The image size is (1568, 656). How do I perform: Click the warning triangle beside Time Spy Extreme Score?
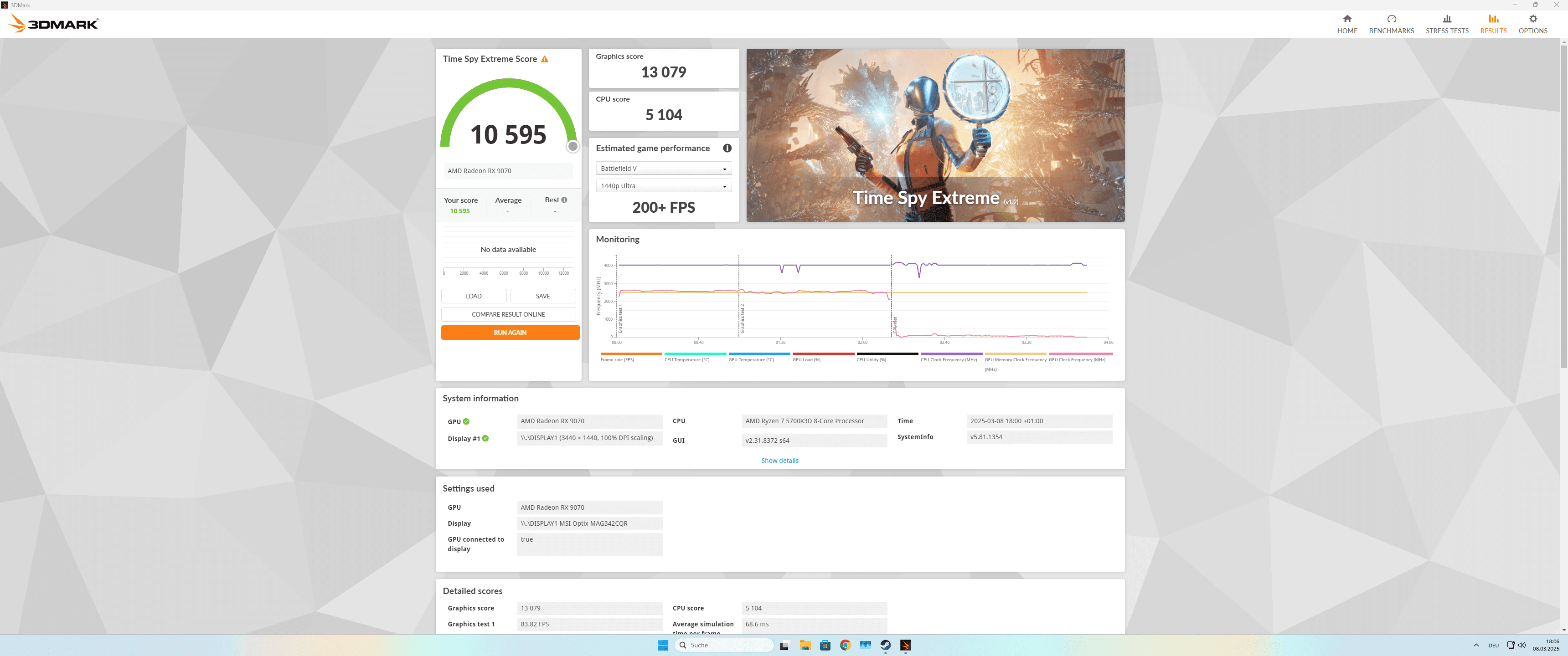(x=544, y=59)
